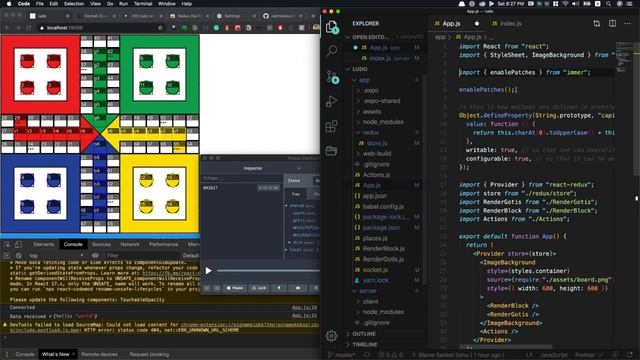Clear the DevTools console
Screen dimensions: 640x360
point(18,256)
